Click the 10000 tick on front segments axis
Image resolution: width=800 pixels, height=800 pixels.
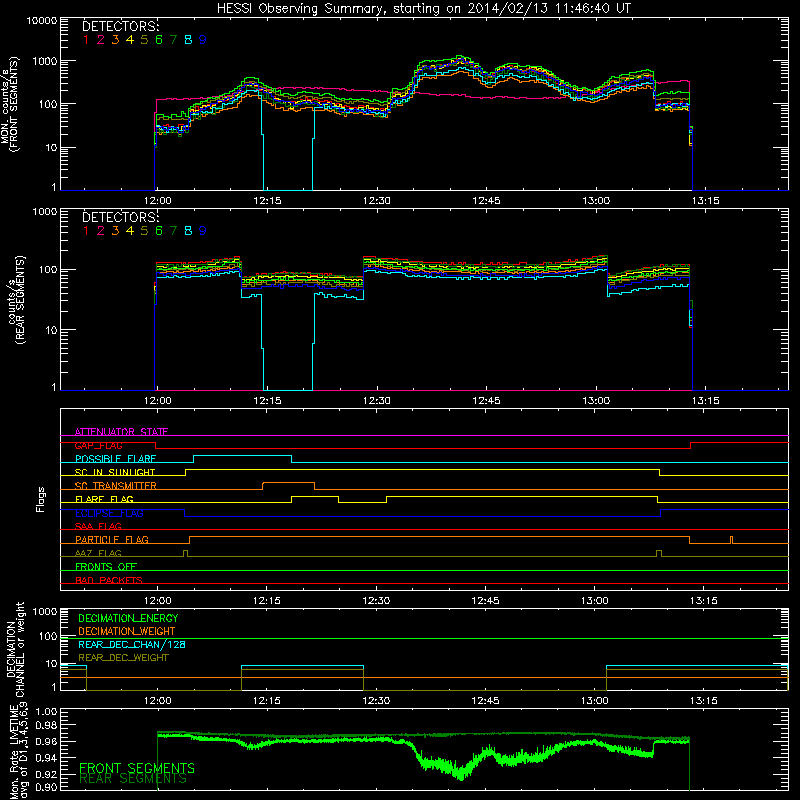[x=41, y=20]
